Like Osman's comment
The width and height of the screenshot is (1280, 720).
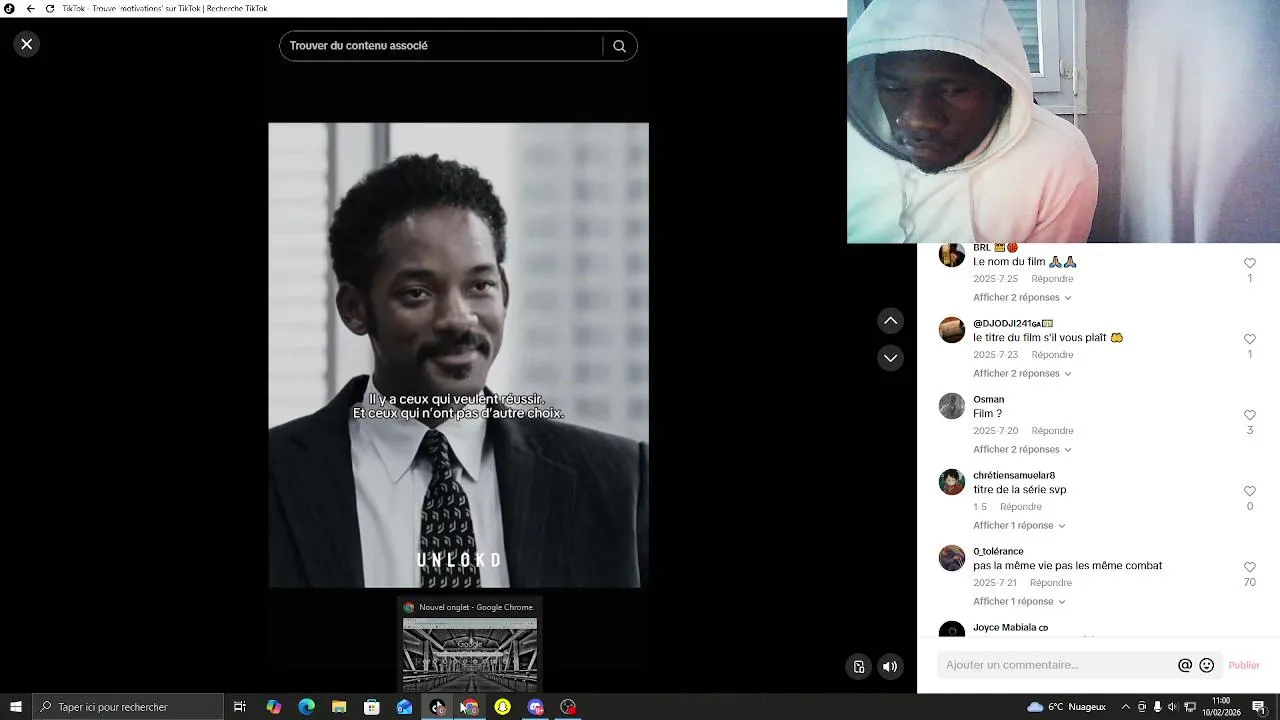pos(1249,416)
